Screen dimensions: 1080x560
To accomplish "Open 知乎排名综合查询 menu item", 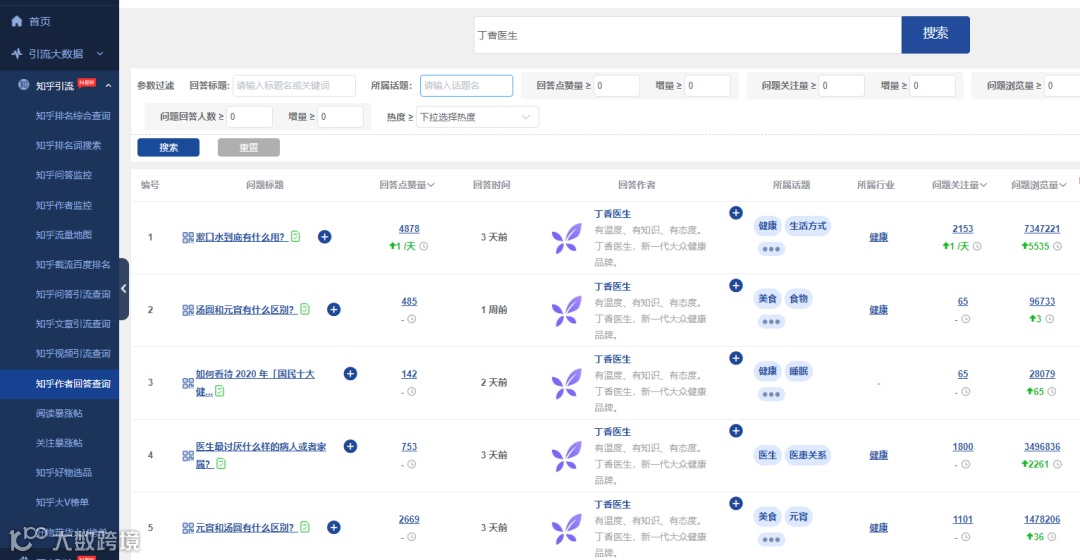I will click(72, 116).
